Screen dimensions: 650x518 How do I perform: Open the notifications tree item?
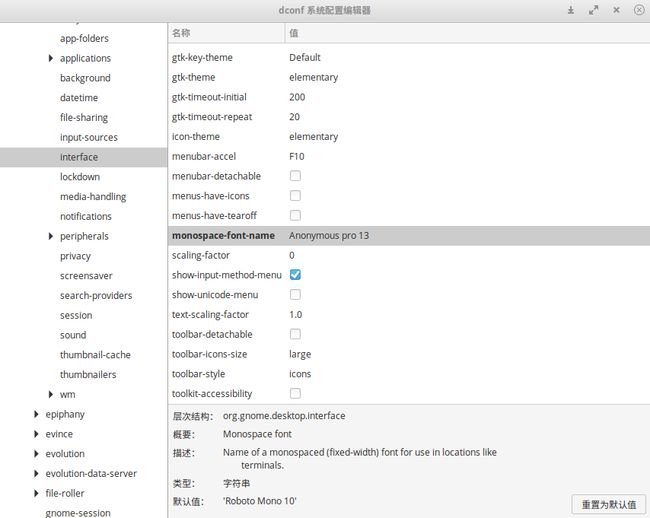(86, 216)
